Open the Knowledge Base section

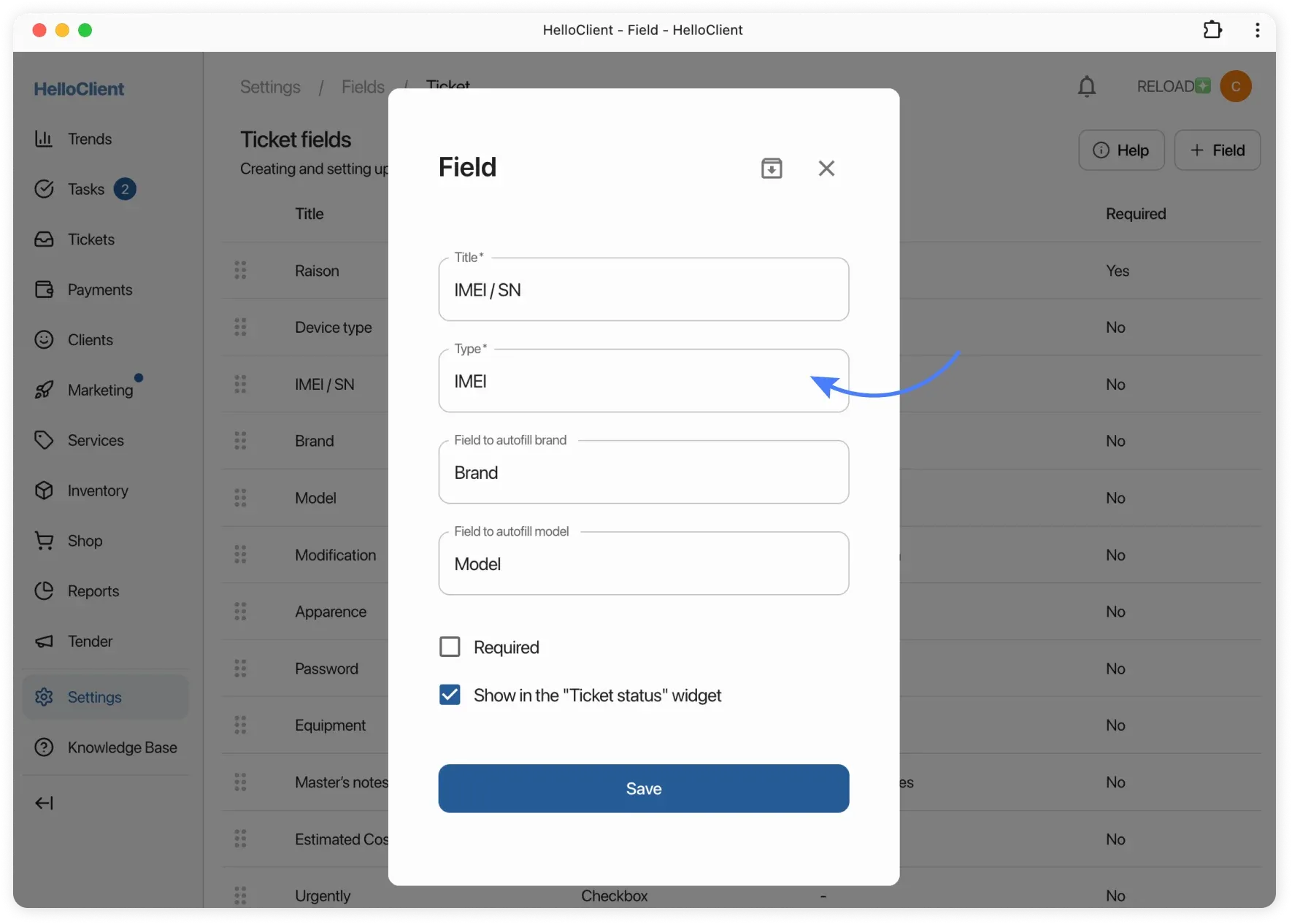point(122,747)
